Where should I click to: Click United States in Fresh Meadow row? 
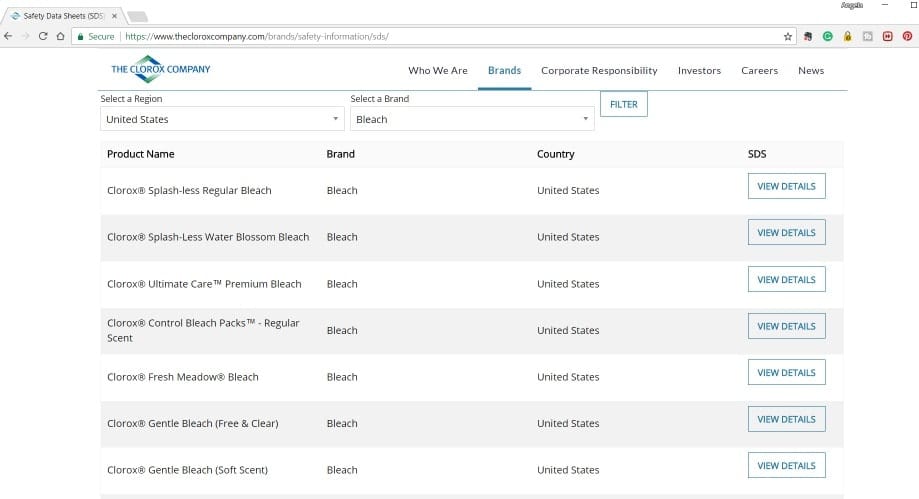(568, 377)
